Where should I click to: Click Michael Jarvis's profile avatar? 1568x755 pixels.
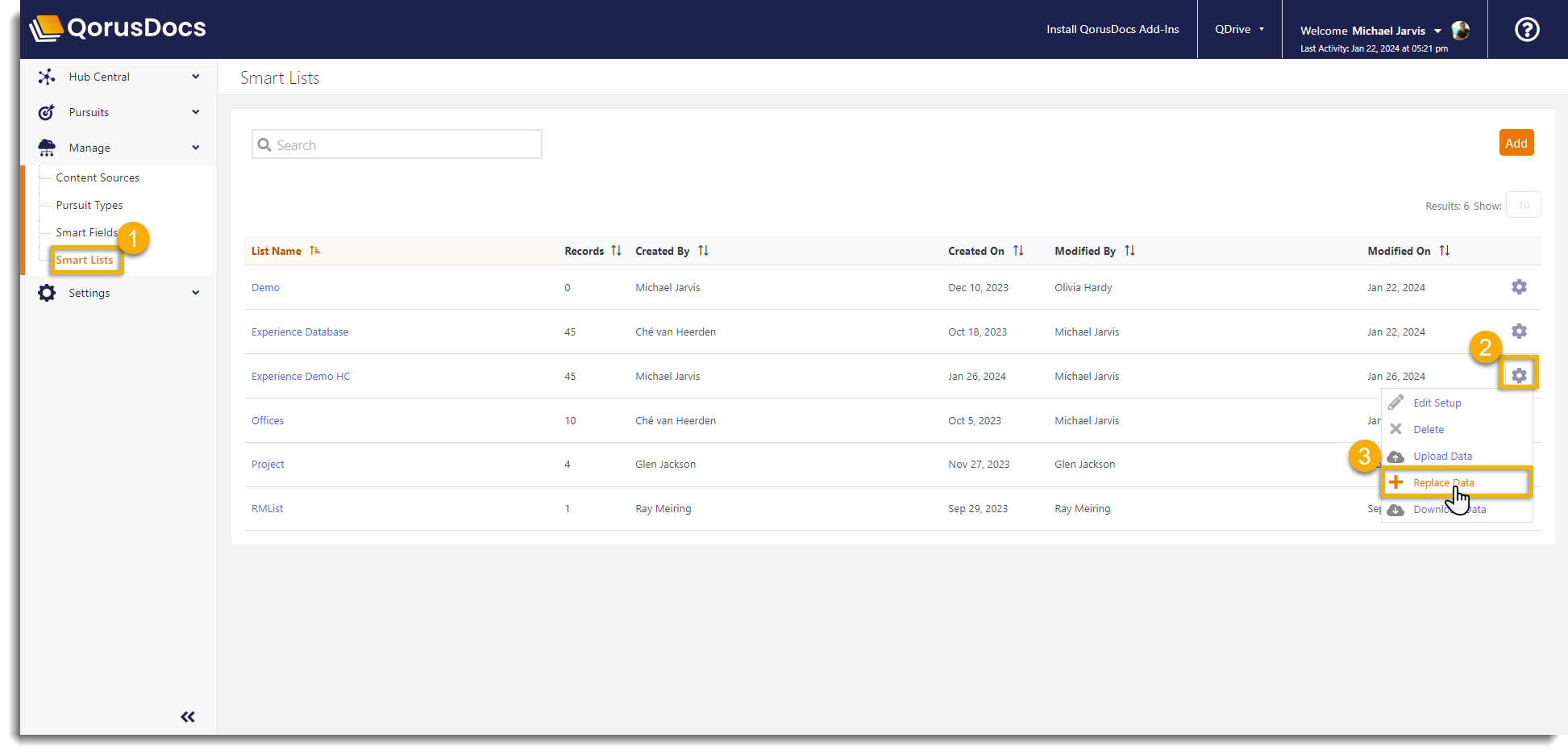[1461, 31]
